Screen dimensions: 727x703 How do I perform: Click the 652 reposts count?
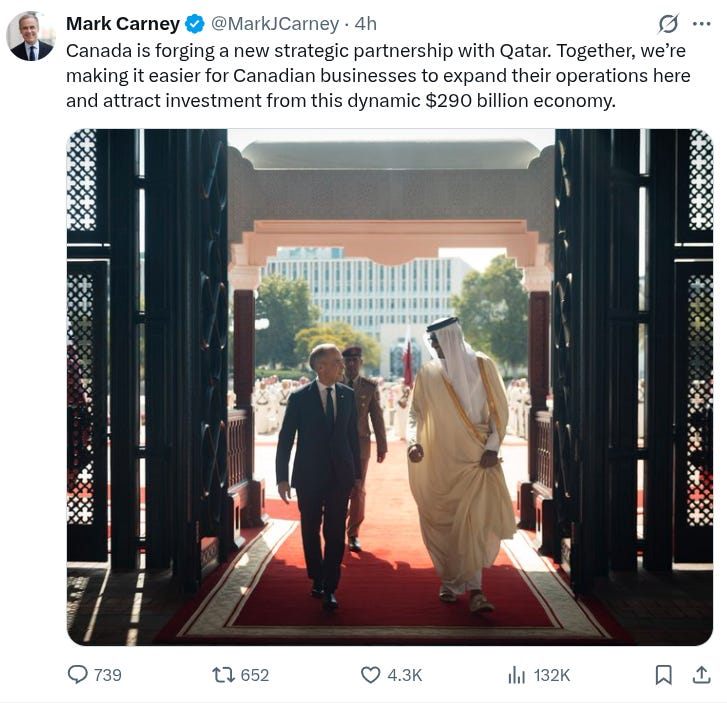[x=255, y=675]
